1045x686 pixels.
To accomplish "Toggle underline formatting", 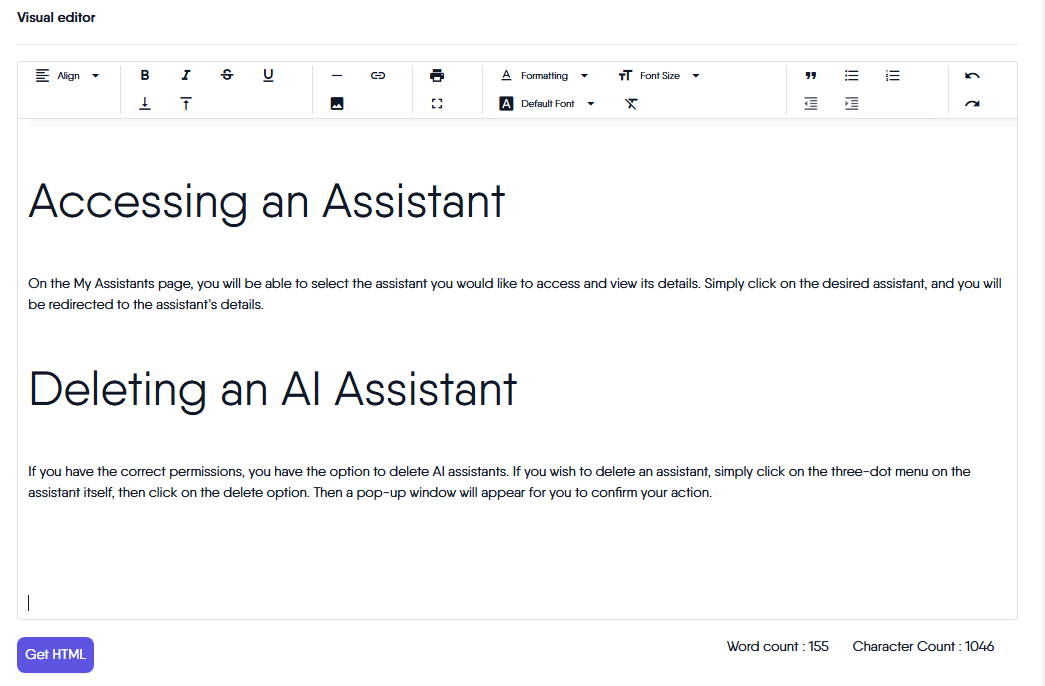I will 268,75.
